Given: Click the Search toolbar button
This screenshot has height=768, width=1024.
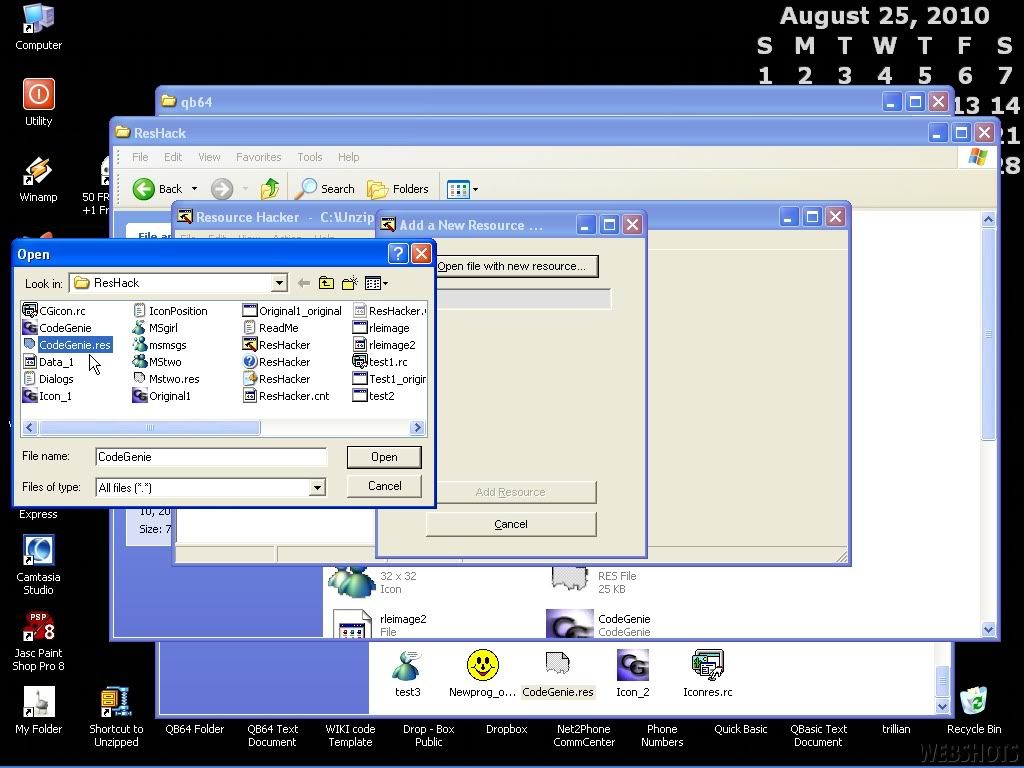Looking at the screenshot, I should tap(325, 189).
